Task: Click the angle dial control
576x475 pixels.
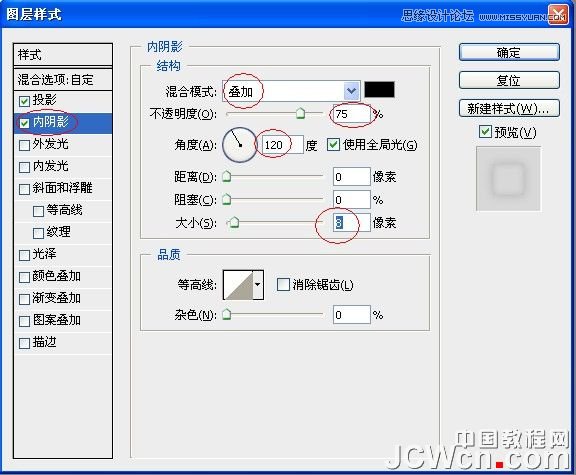Action: tap(240, 145)
